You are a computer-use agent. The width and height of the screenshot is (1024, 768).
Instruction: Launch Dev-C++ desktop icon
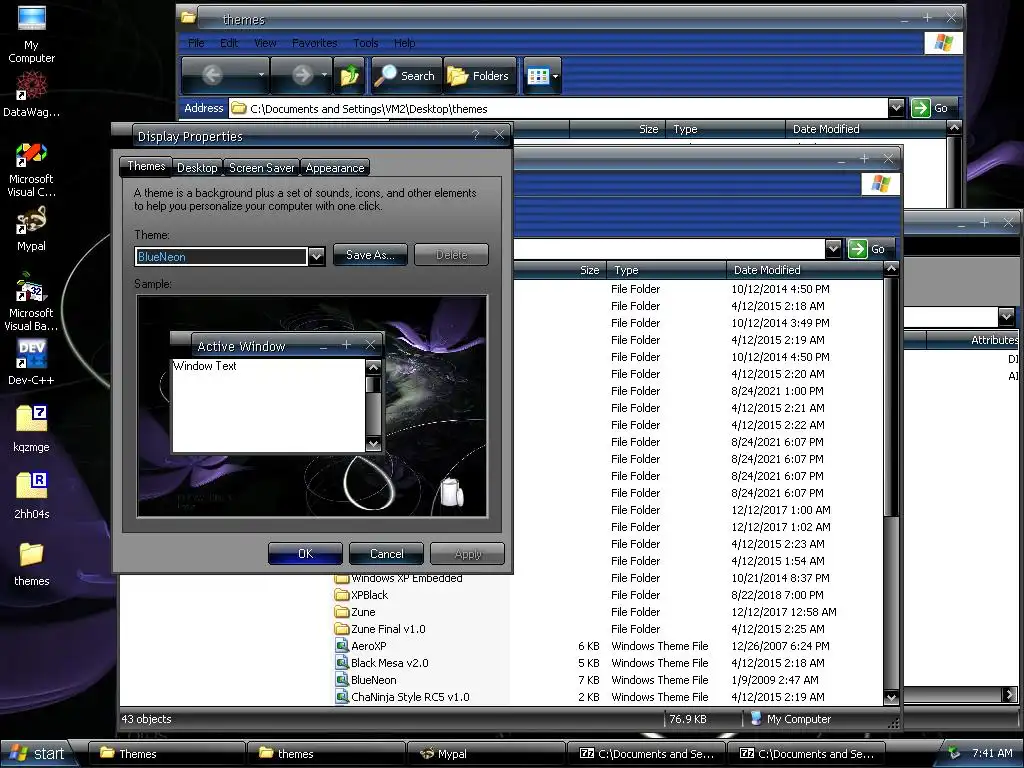(31, 362)
